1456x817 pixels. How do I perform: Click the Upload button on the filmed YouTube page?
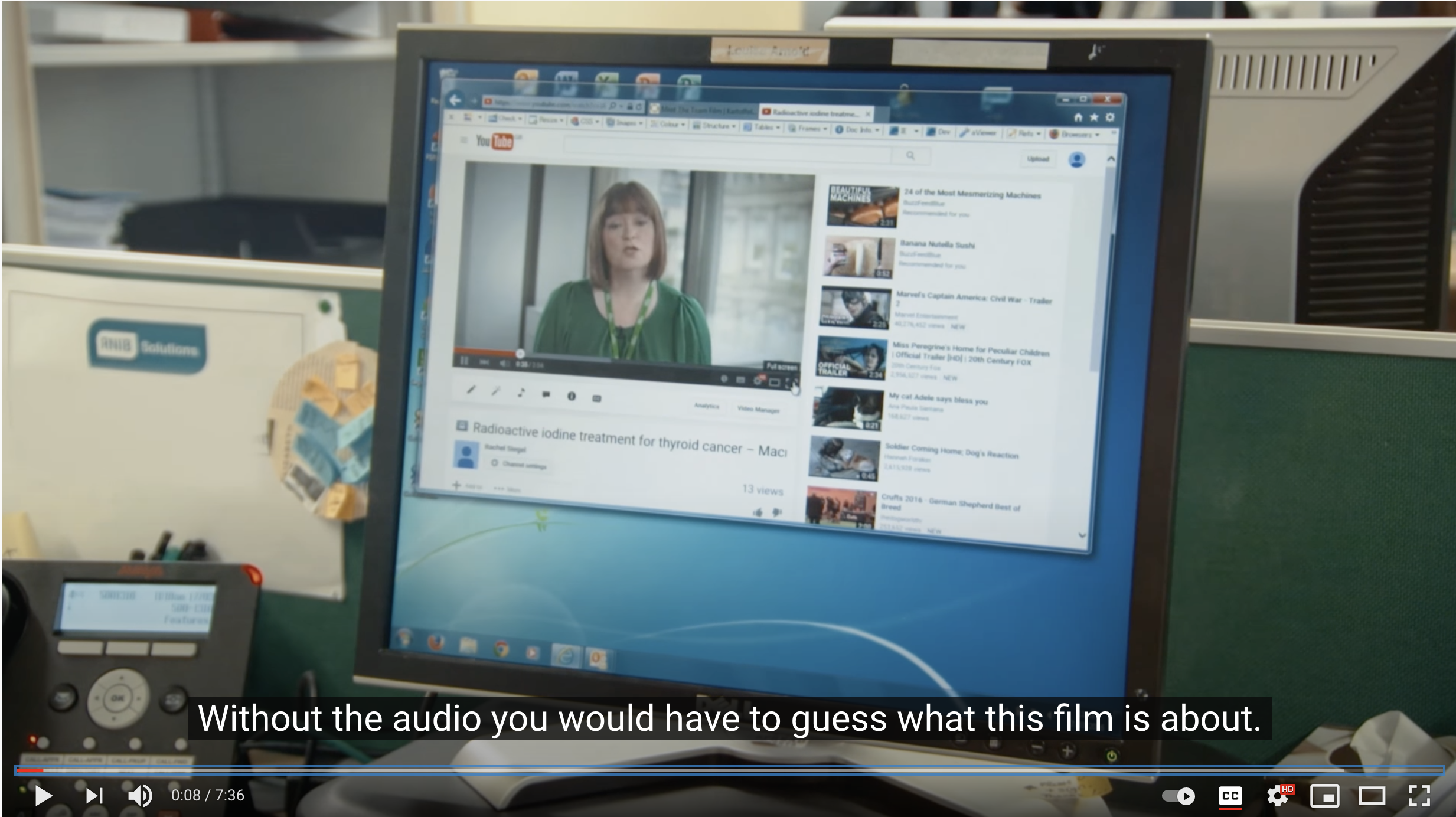click(1037, 159)
